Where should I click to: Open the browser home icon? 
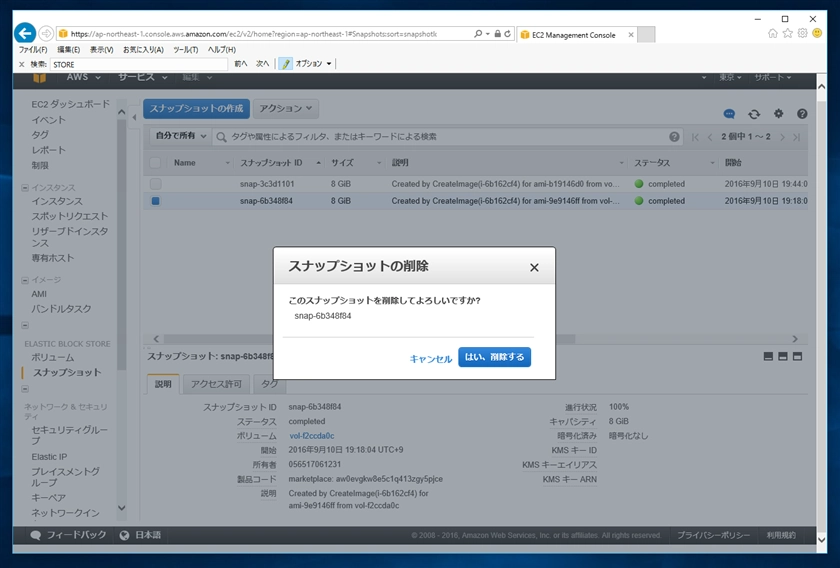pos(772,33)
